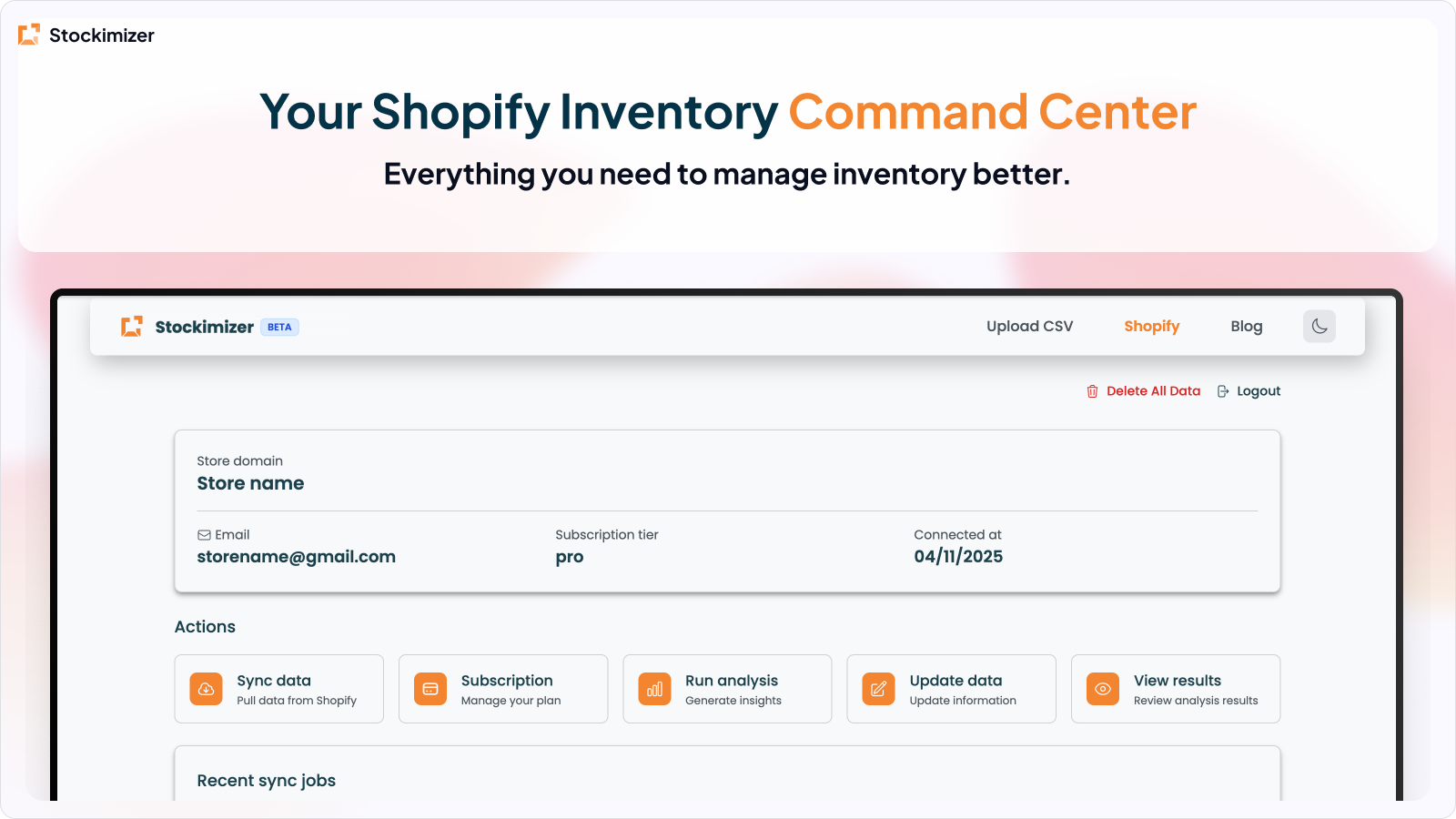Click the storename@gmail.com email text

(x=297, y=556)
